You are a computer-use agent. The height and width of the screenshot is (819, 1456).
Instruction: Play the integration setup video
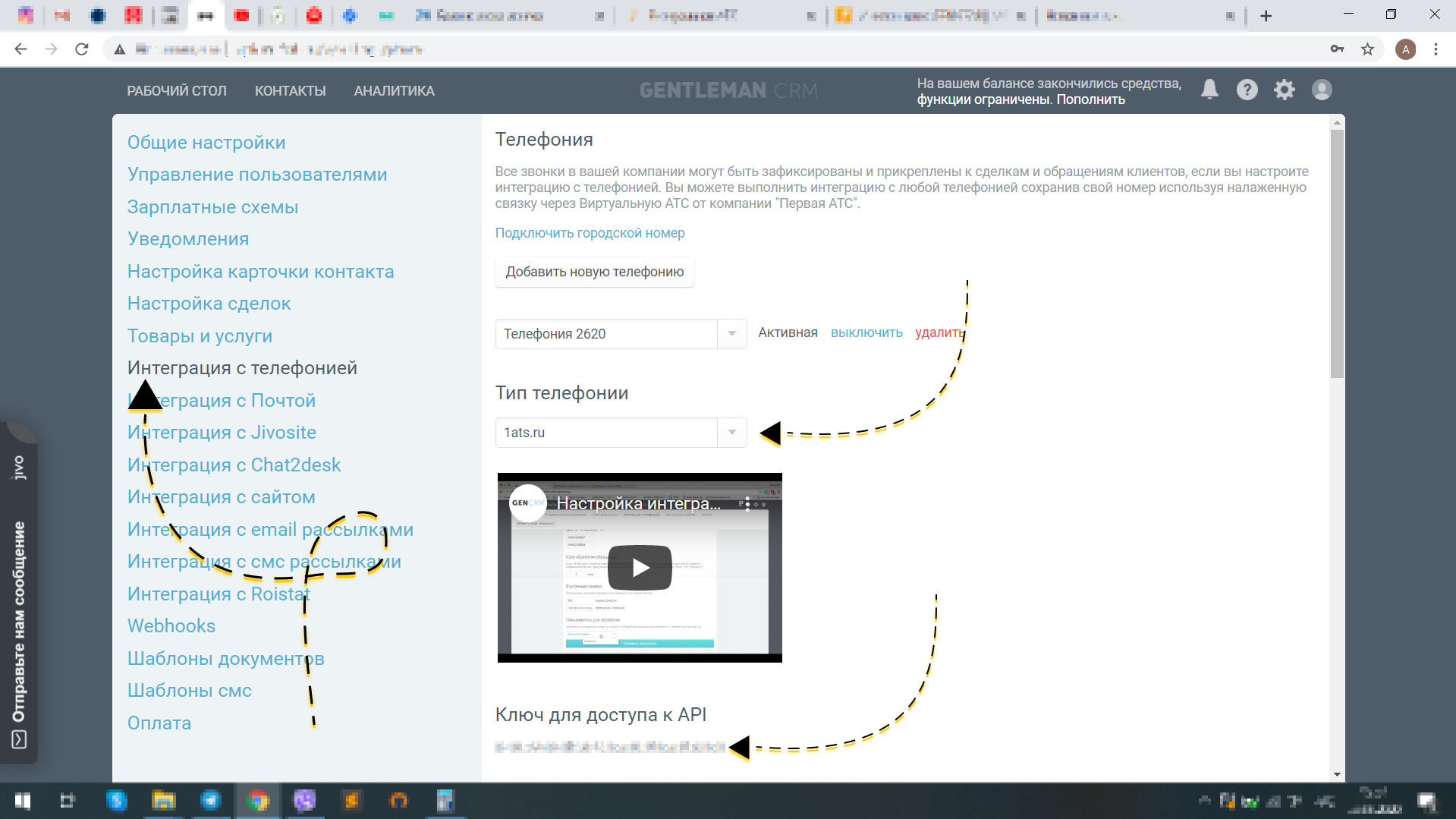[640, 567]
